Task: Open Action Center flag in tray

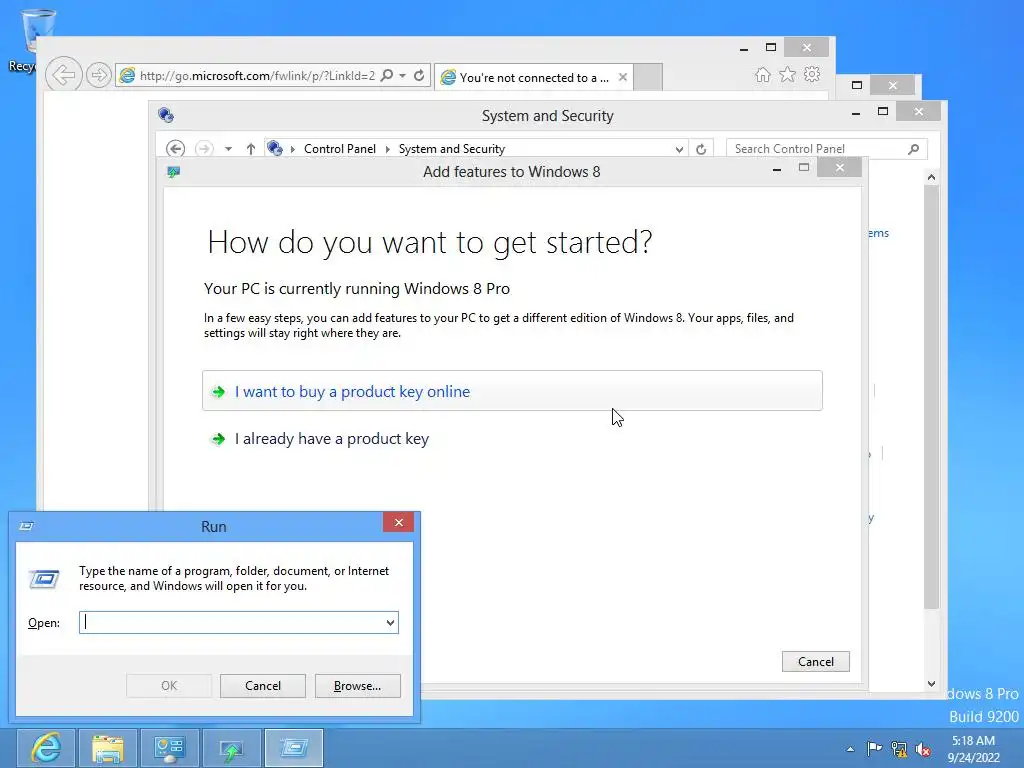Action: pos(874,748)
